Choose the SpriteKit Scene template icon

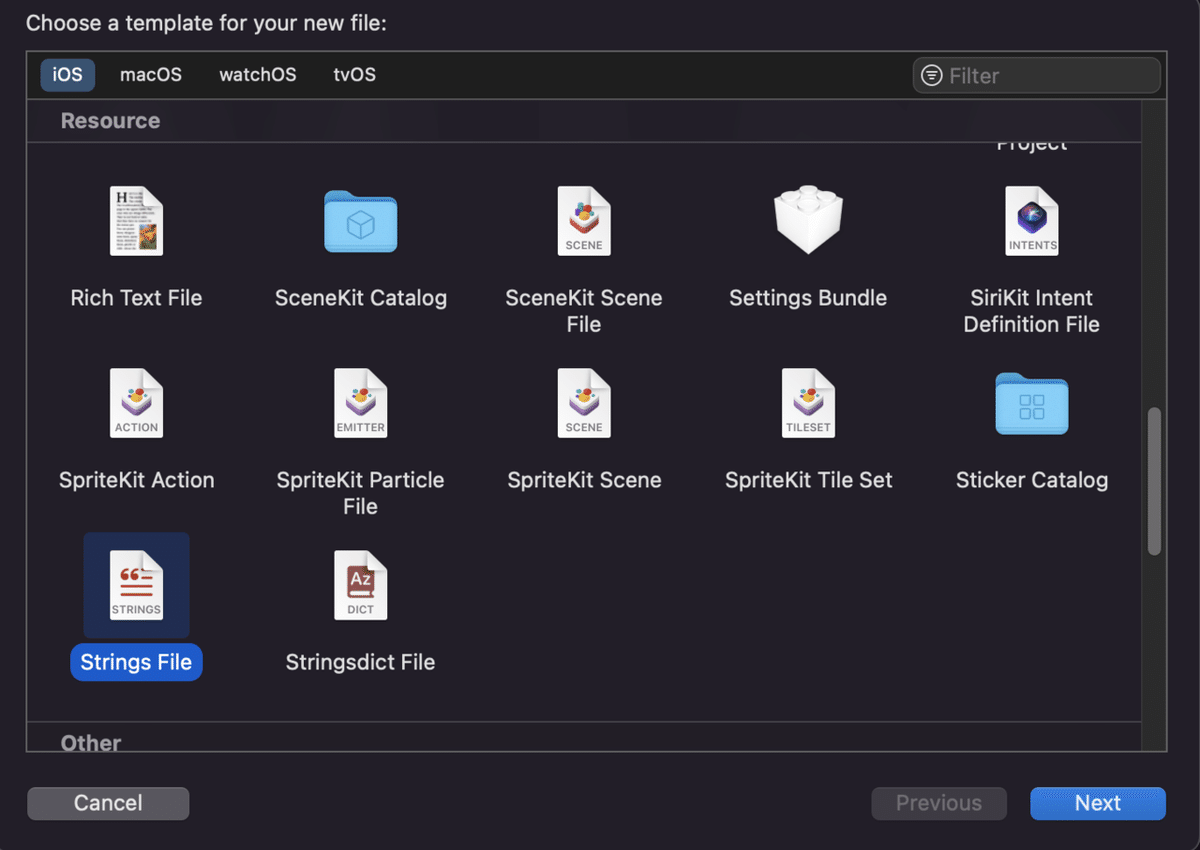coord(584,403)
